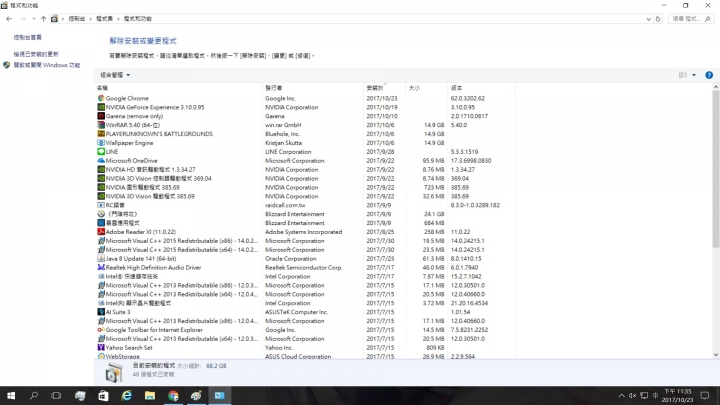The height and width of the screenshot is (405, 720).
Task: Change the list view layout button
Action: pyautogui.click(x=683, y=75)
